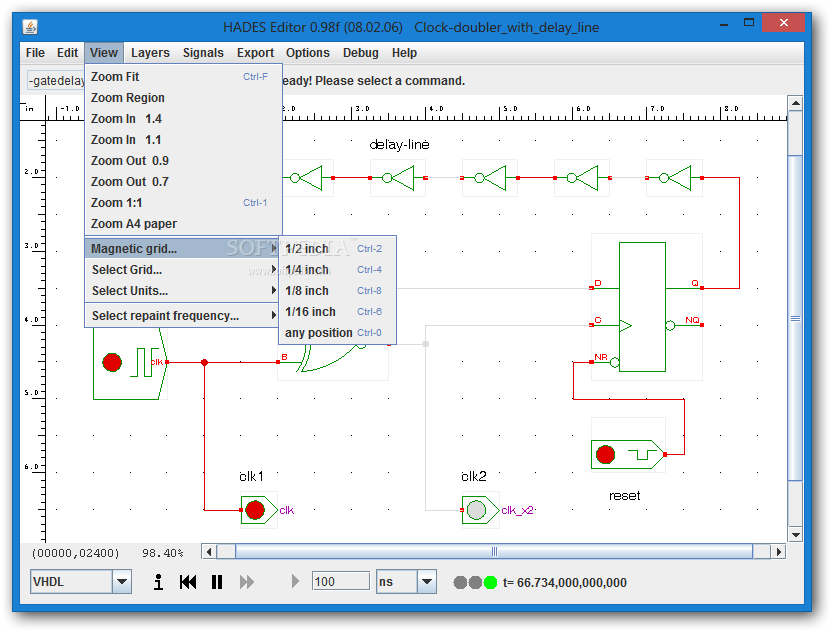Screen dimensions: 832x632
Task: Click the clk_x2 signal label
Action: 517,510
